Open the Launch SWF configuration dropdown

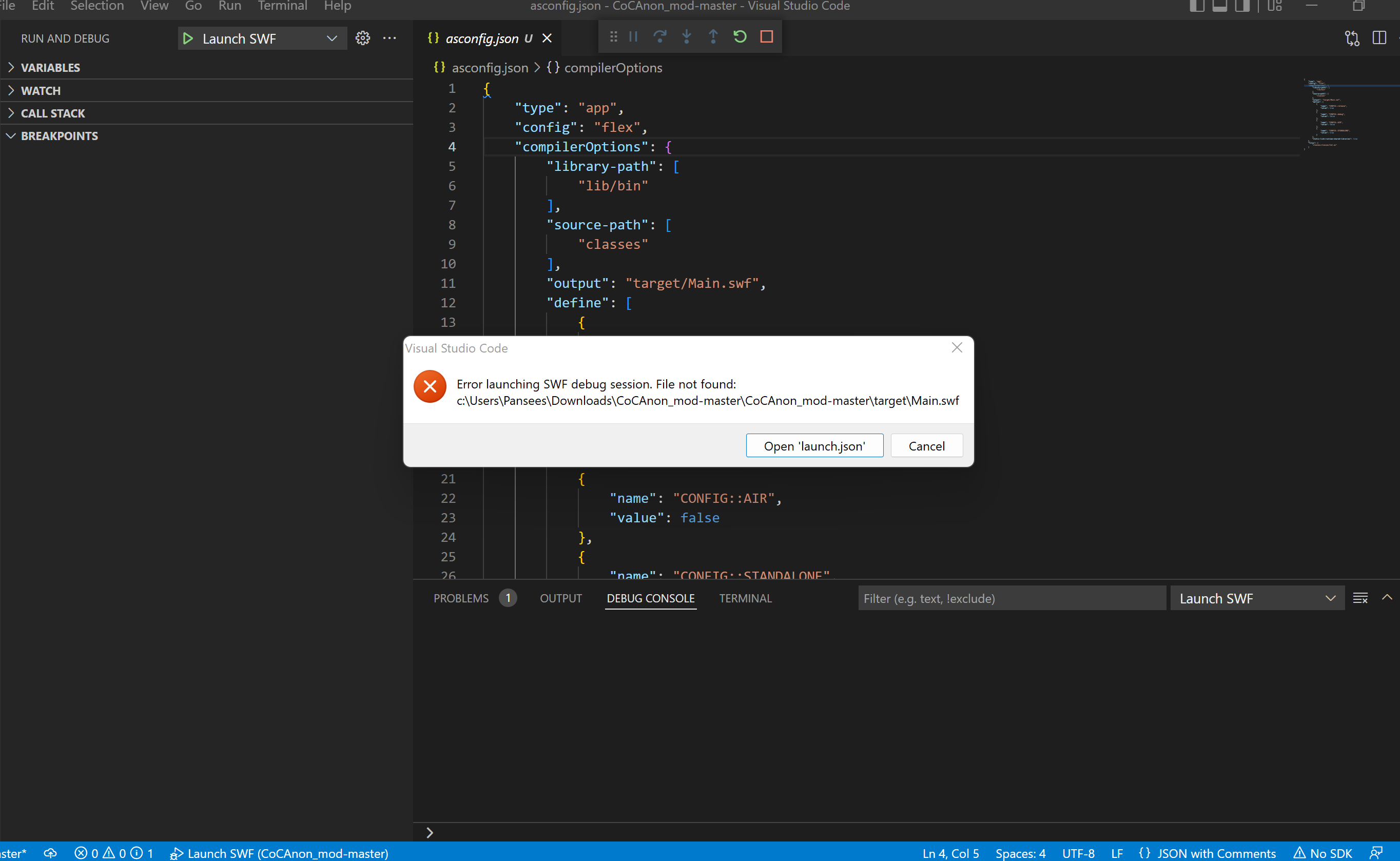coord(332,38)
